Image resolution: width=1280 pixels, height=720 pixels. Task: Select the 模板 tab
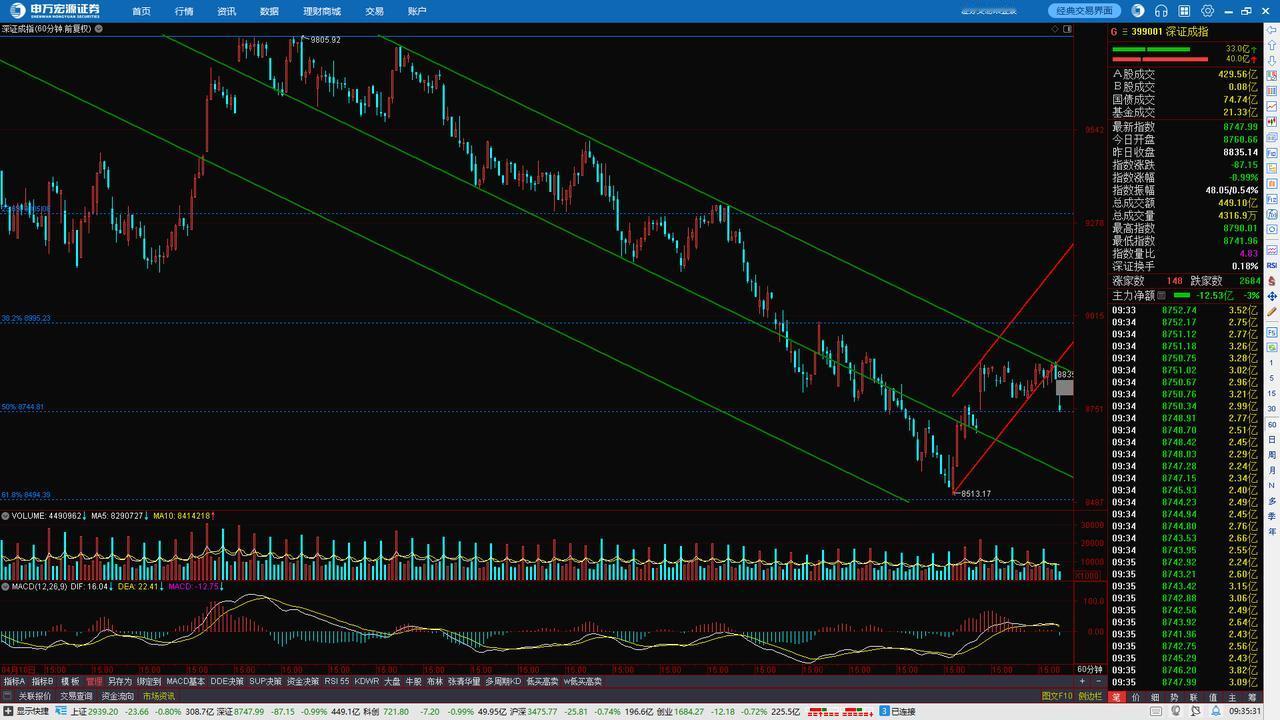tap(69, 682)
